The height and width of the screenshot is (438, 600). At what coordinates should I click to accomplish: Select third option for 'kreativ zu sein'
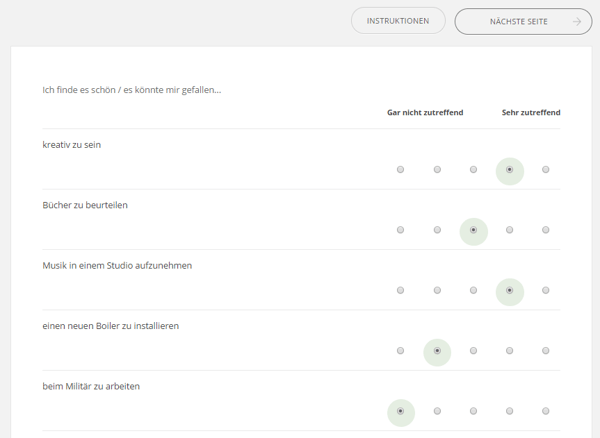(x=473, y=169)
